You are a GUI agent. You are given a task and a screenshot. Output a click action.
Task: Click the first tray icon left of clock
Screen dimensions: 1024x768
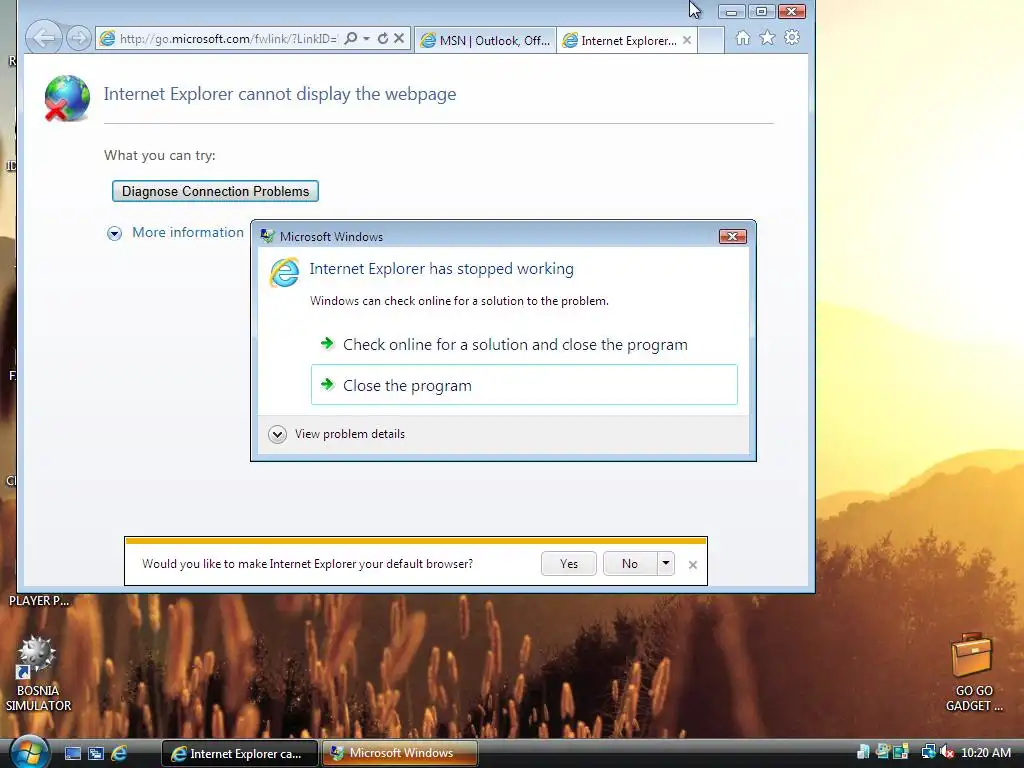pyautogui.click(x=863, y=752)
